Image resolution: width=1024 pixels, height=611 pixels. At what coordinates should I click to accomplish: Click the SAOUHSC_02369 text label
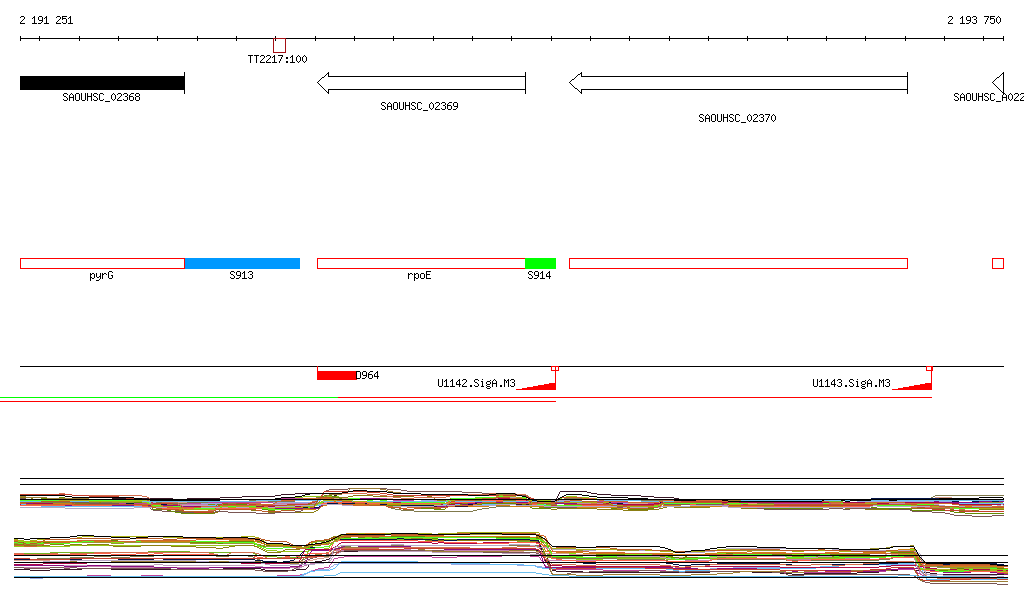pyautogui.click(x=419, y=106)
